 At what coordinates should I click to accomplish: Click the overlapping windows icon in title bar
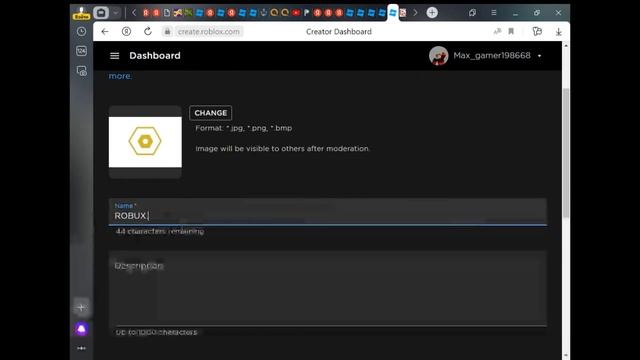[x=472, y=13]
